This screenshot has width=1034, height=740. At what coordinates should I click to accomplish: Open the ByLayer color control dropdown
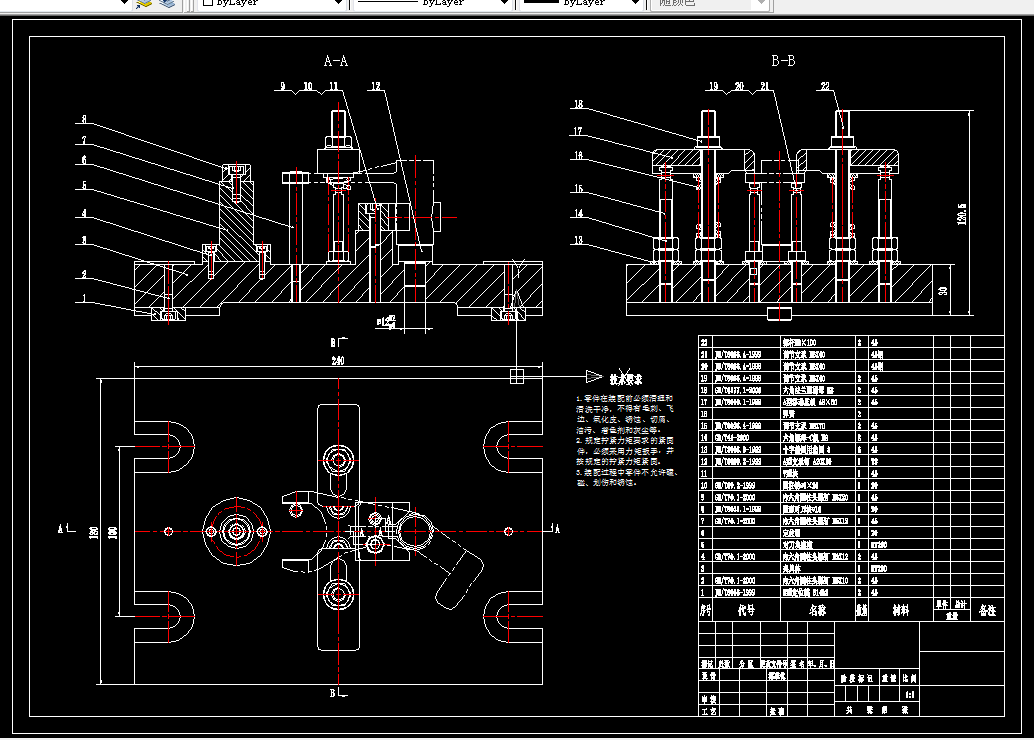[272, 3]
